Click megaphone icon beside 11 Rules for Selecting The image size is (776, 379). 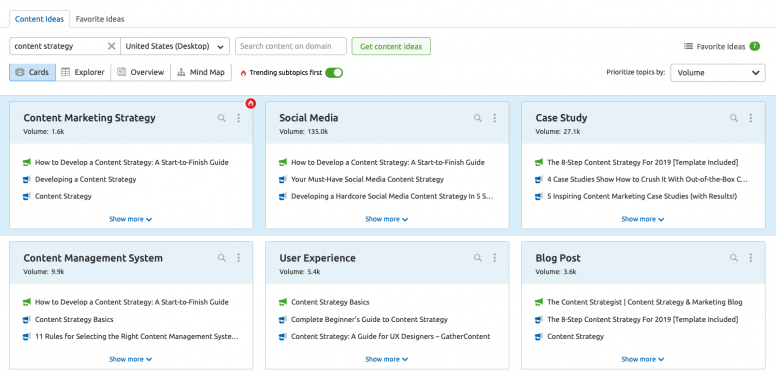point(27,336)
